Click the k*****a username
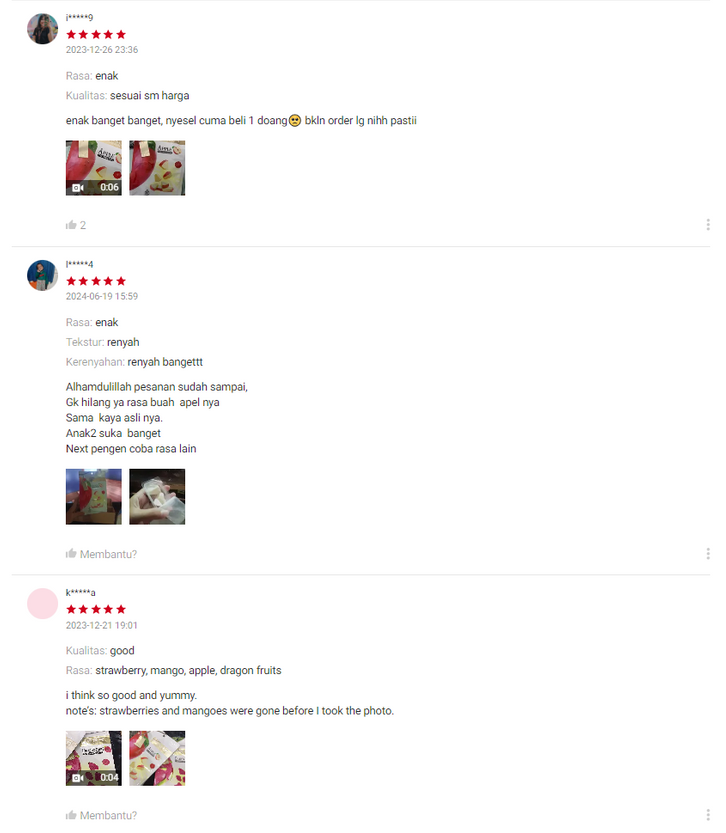 [x=81, y=592]
